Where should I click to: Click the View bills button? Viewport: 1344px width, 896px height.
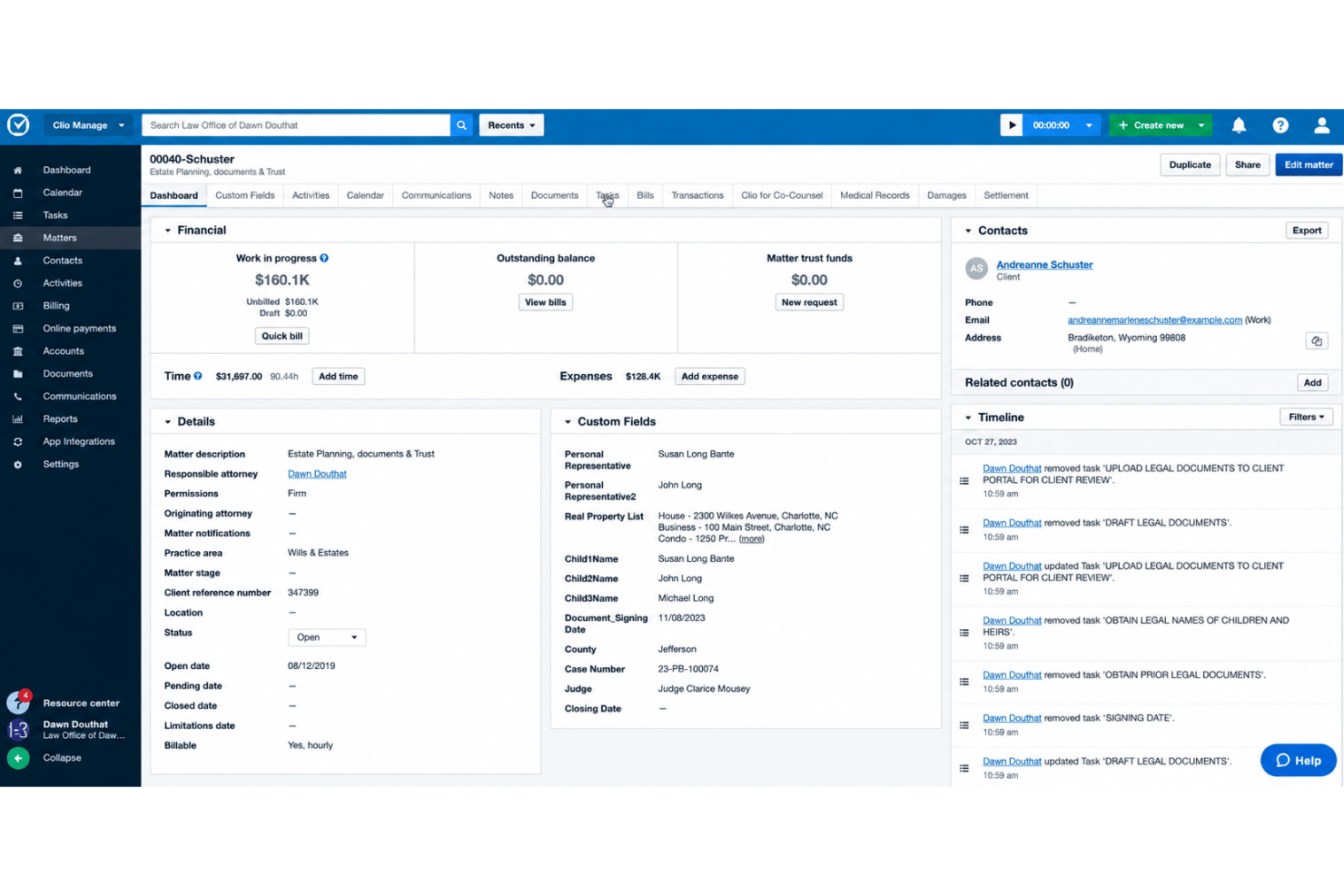coord(546,302)
